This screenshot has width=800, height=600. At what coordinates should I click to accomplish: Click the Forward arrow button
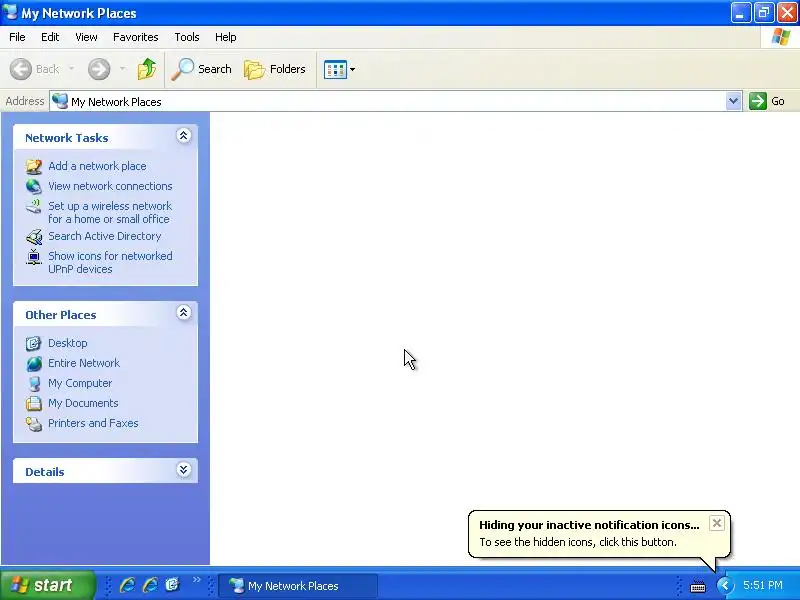point(99,69)
